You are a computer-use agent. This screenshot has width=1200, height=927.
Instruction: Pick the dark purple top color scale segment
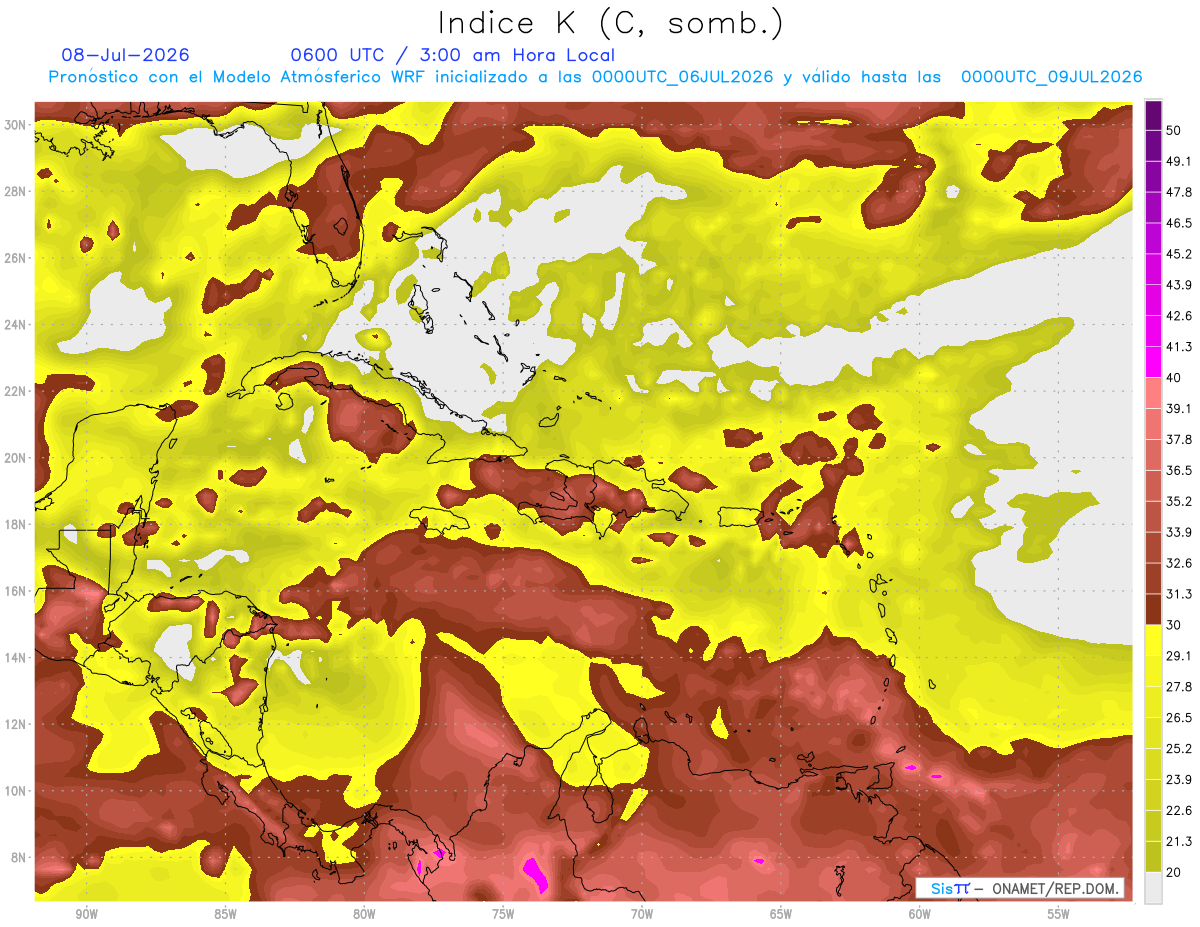[1153, 115]
